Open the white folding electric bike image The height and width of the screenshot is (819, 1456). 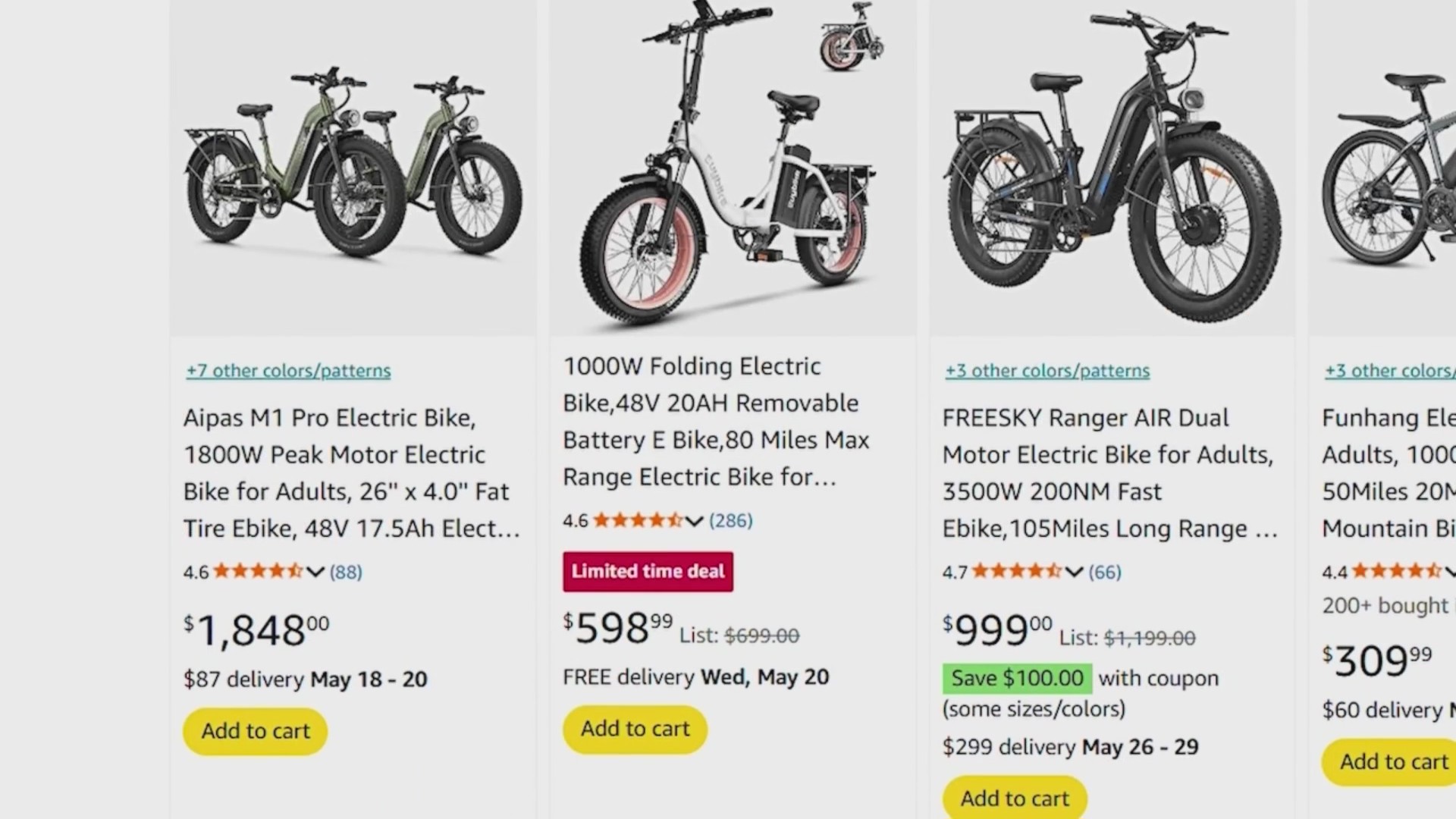(x=733, y=168)
